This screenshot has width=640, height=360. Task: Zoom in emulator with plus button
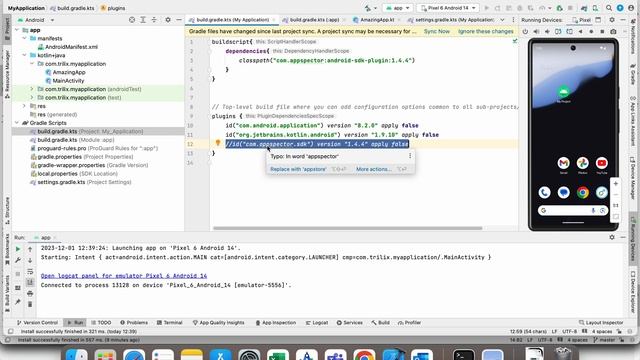tap(616, 184)
